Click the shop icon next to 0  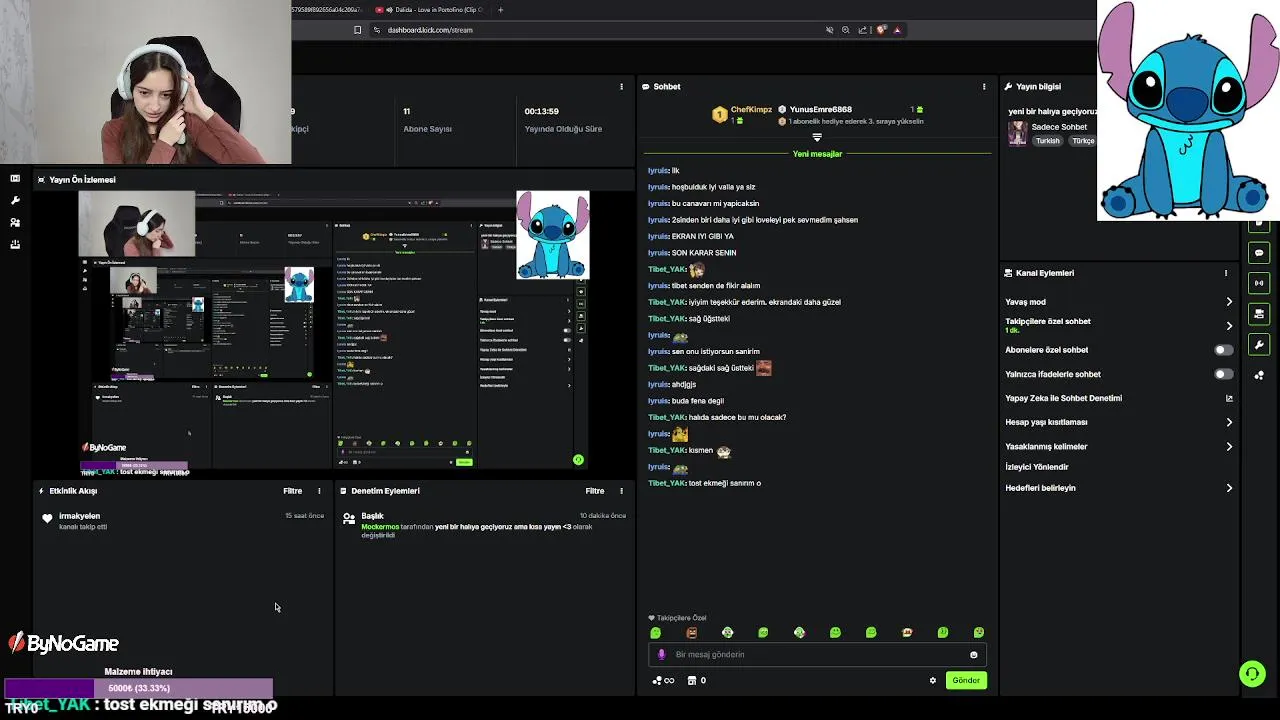coord(691,681)
